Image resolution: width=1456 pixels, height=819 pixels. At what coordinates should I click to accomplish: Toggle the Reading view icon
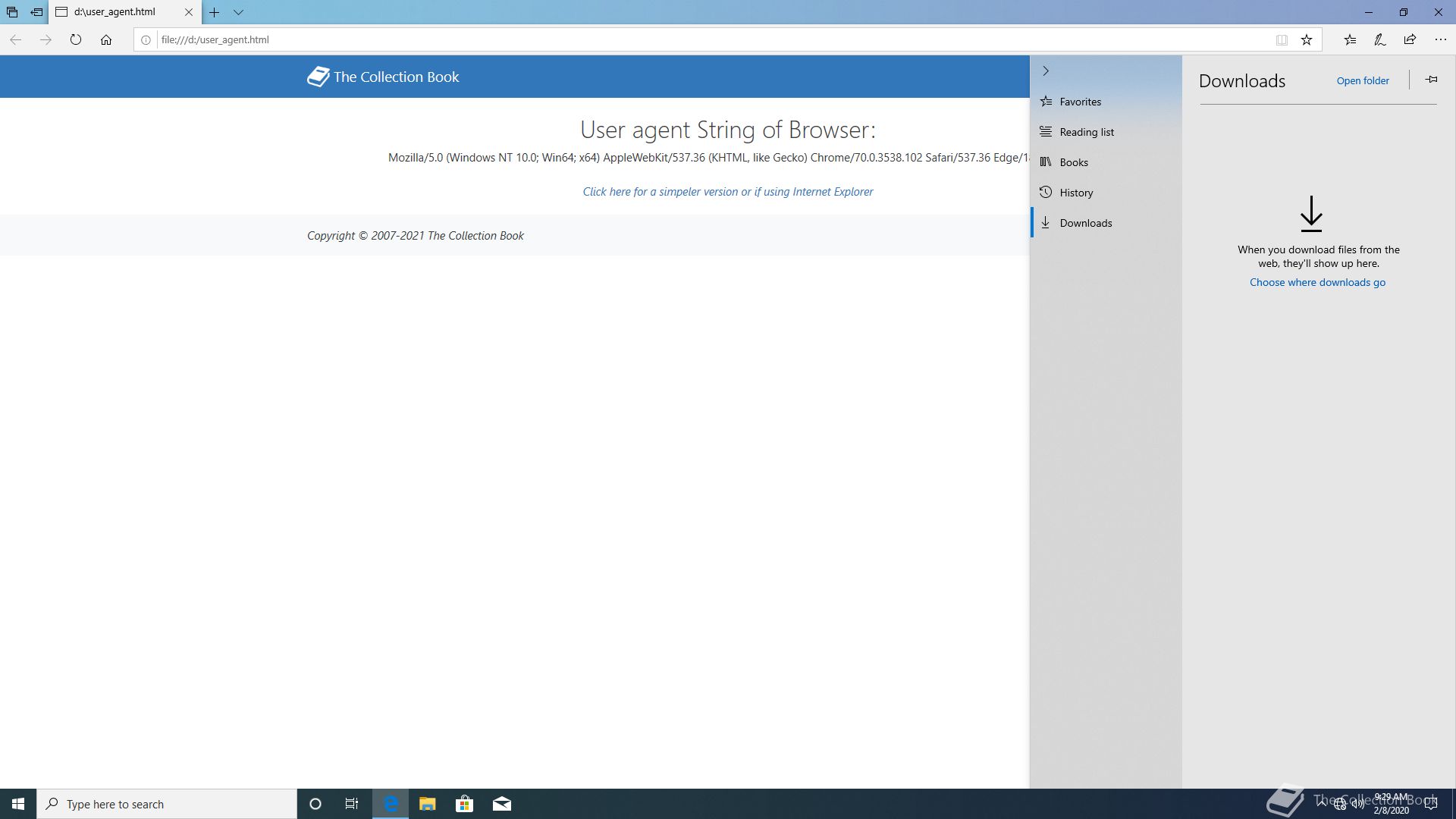1282,39
